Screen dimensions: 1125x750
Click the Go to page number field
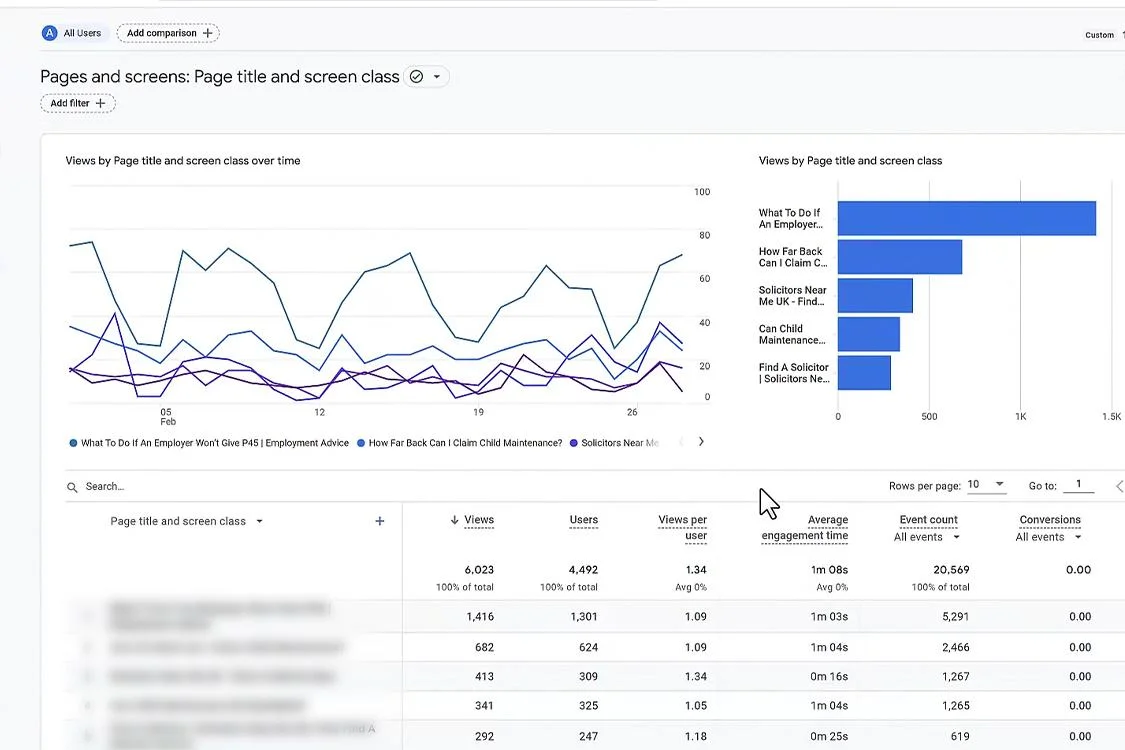point(1078,485)
